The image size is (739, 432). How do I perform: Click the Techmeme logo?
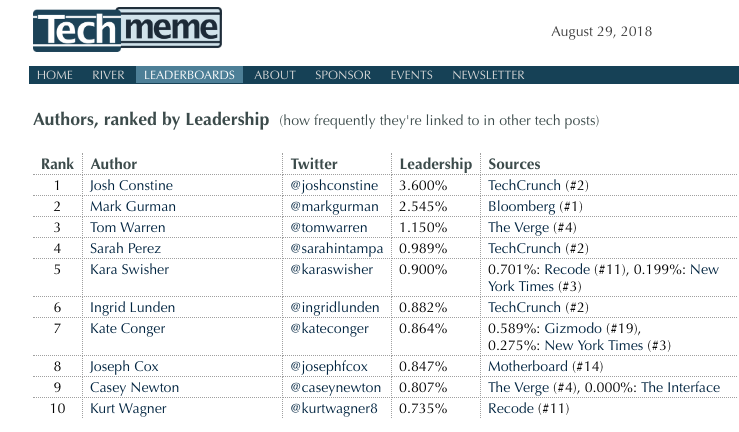tap(127, 30)
